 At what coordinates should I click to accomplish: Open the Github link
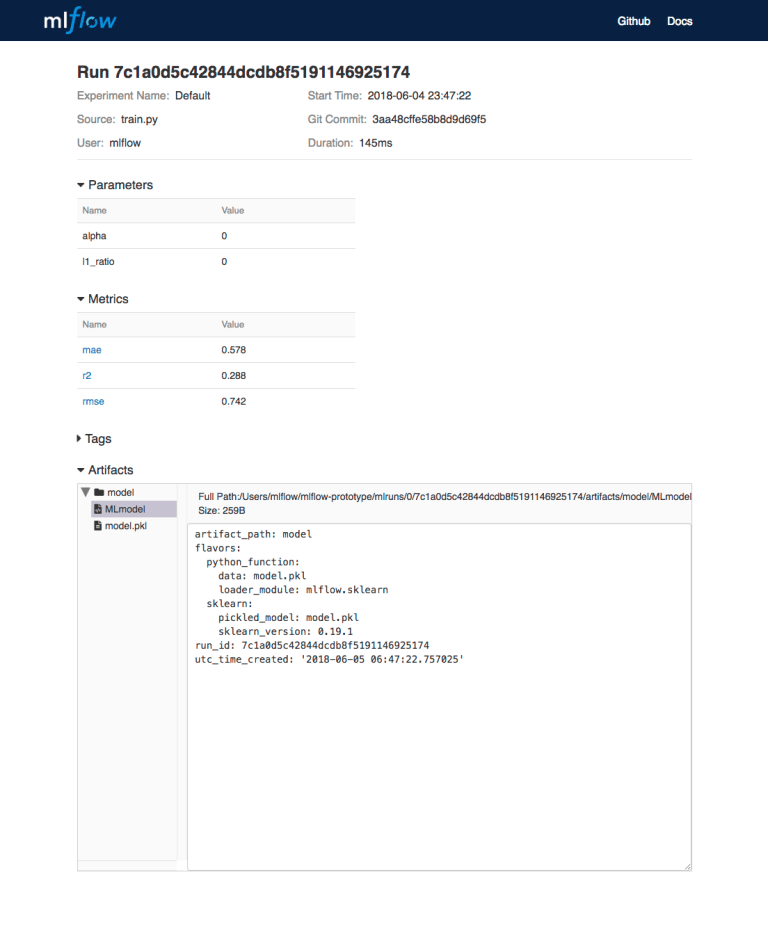(x=633, y=21)
